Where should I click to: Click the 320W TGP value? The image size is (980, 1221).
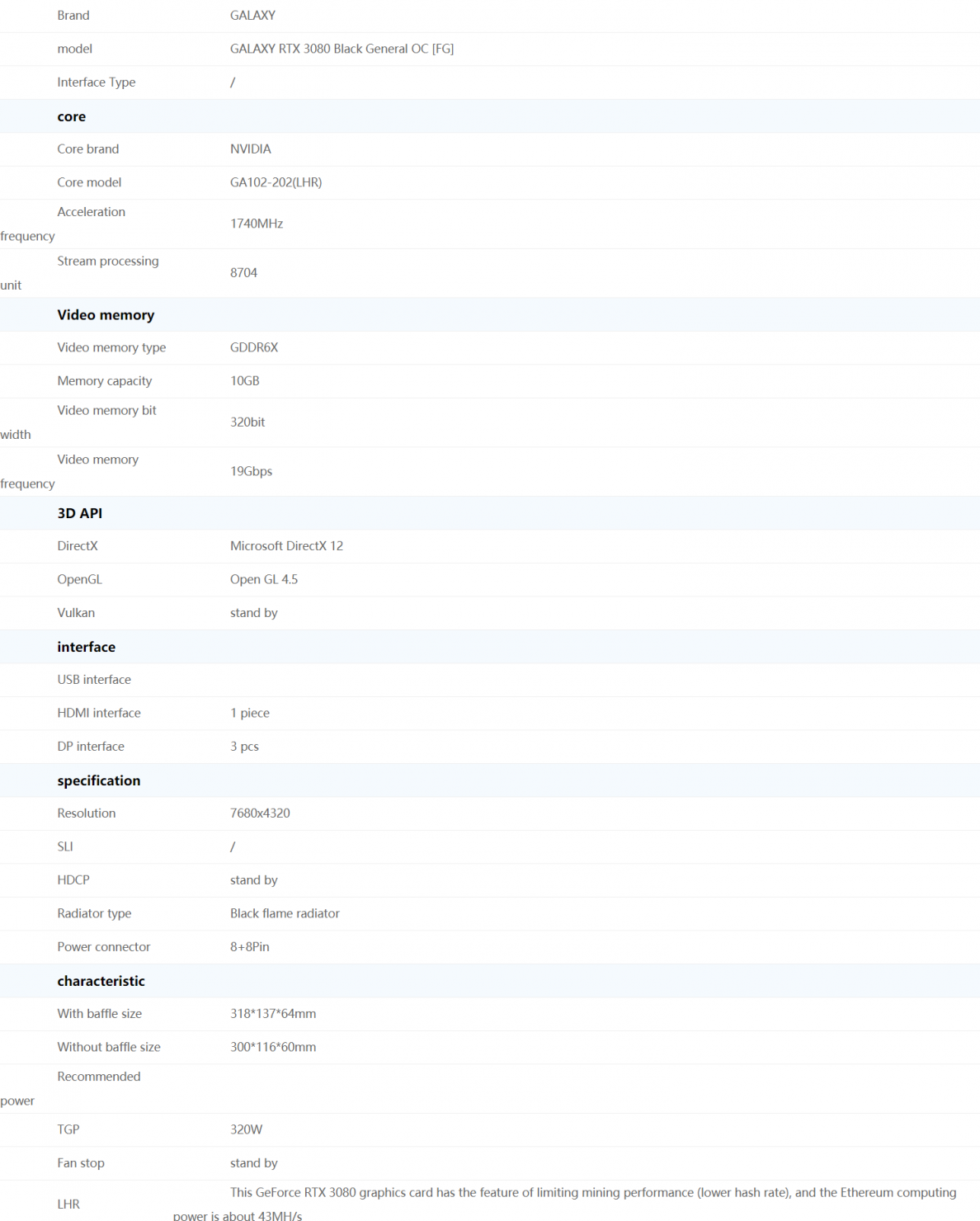(246, 1129)
